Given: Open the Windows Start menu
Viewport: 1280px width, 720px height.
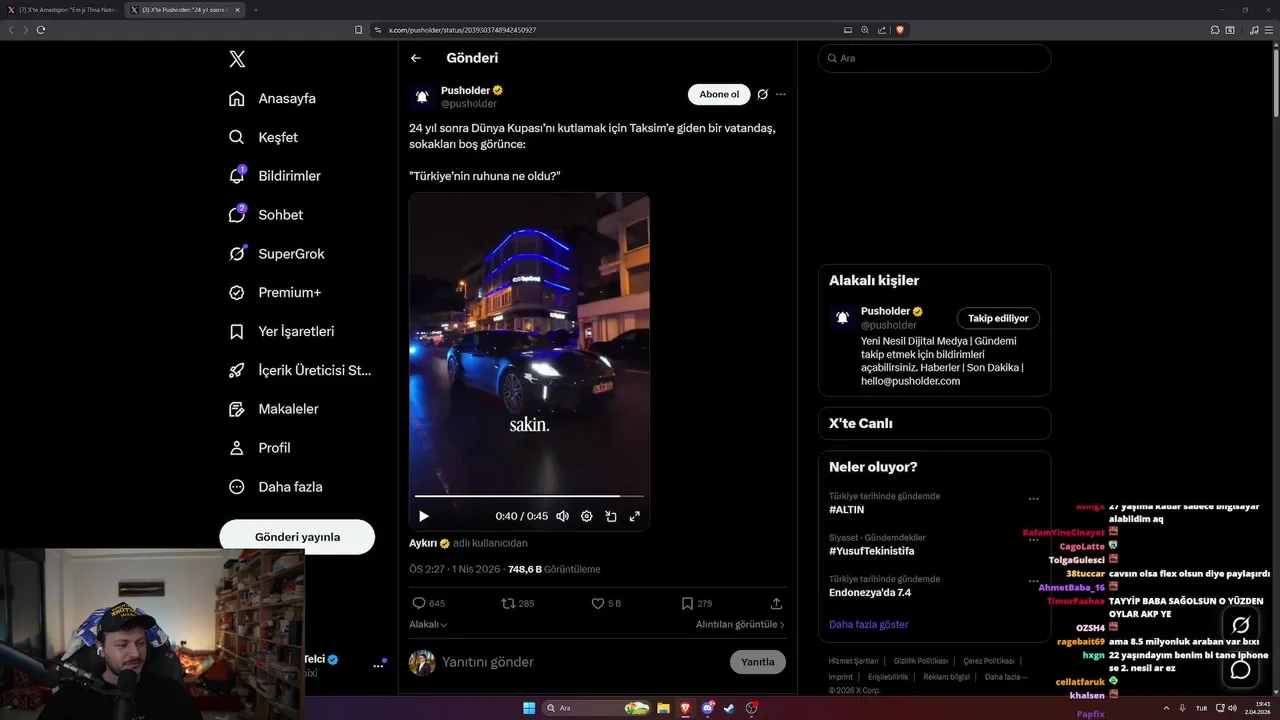Looking at the screenshot, I should (529, 708).
